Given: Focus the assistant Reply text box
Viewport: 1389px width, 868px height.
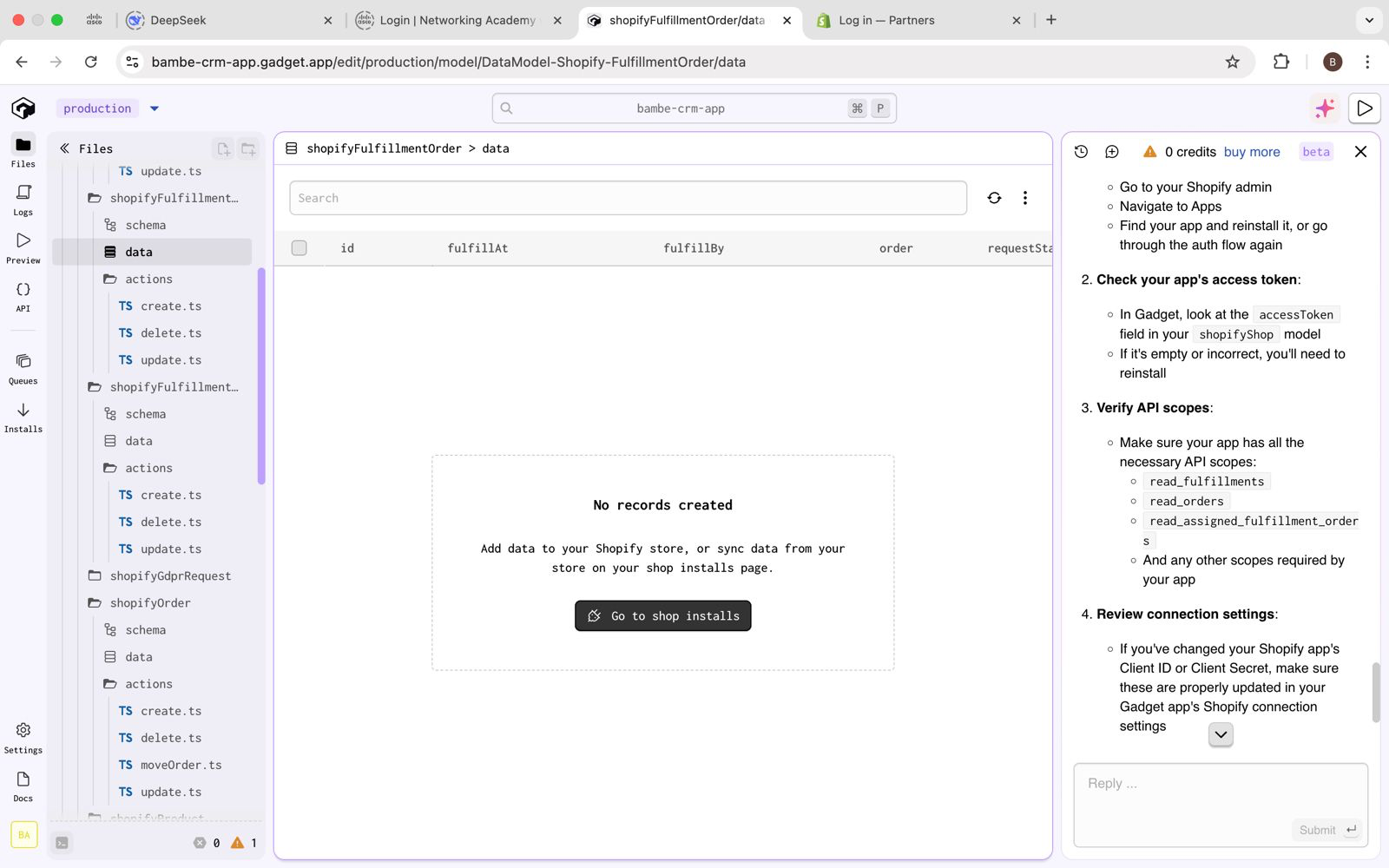Looking at the screenshot, I should coord(1221,805).
